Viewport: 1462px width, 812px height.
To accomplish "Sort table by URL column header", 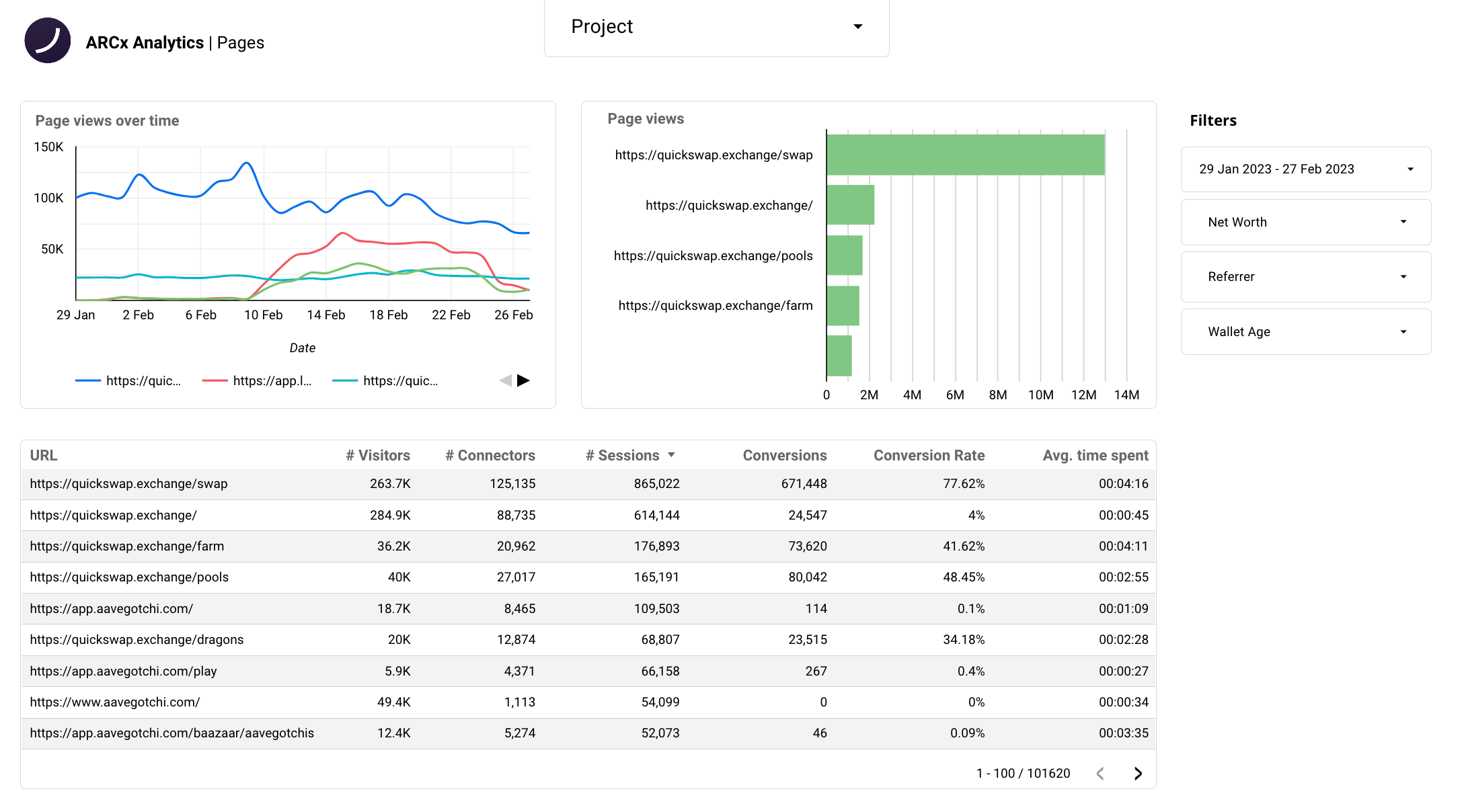I will coord(44,455).
